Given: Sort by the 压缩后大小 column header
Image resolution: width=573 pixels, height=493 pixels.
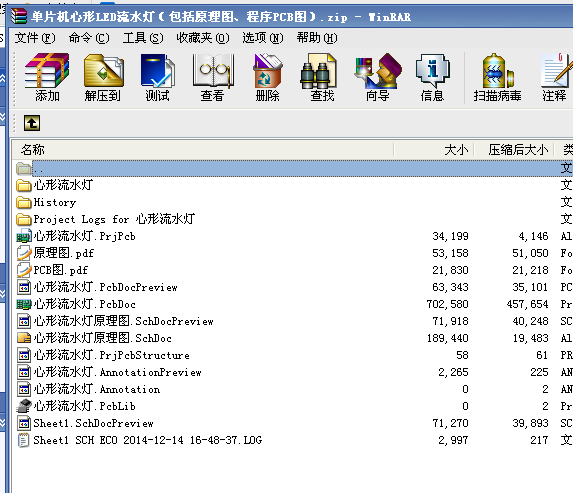Looking at the screenshot, I should [514, 149].
